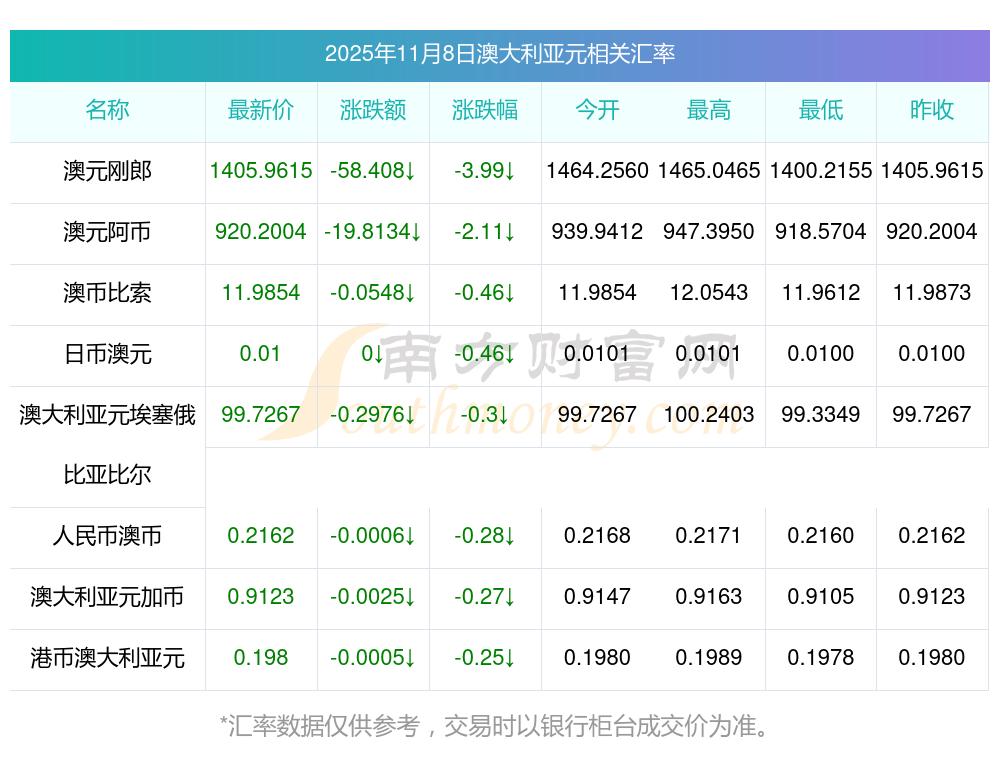Click high value 0.9163
Image resolution: width=1000 pixels, height=757 pixels.
click(709, 596)
